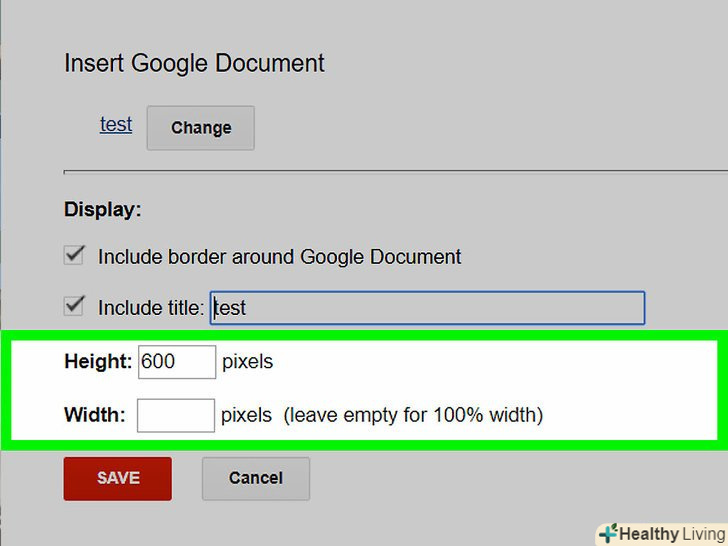Uncheck the Include title checkbox
This screenshot has height=546, width=728.
tap(74, 306)
